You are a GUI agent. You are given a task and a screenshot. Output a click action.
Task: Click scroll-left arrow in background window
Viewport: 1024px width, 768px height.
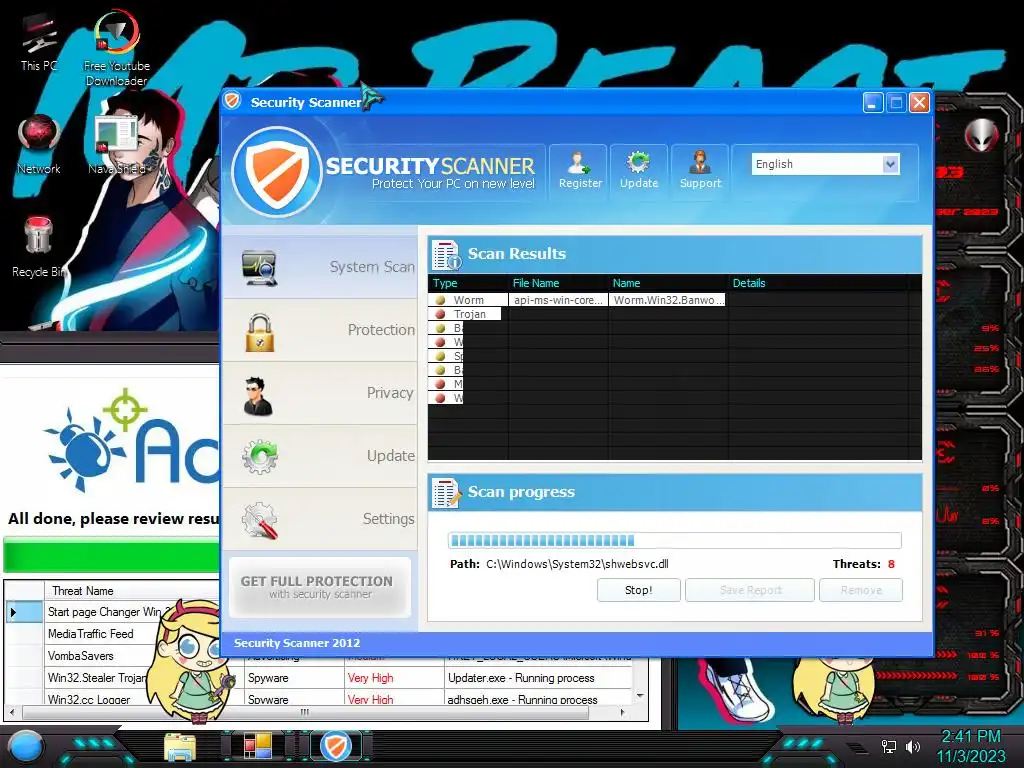point(12,712)
